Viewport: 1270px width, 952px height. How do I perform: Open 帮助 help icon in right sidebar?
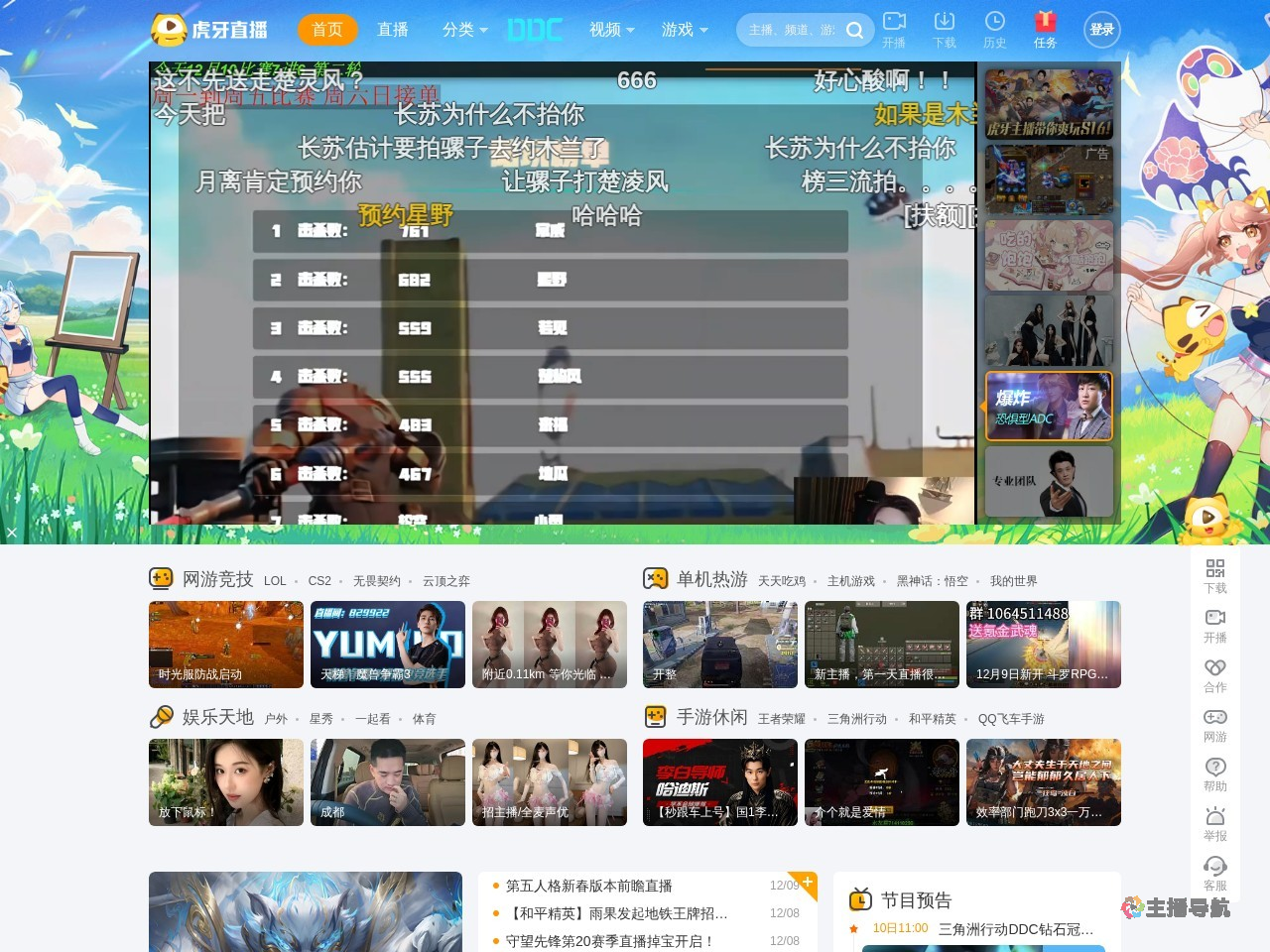[1214, 774]
